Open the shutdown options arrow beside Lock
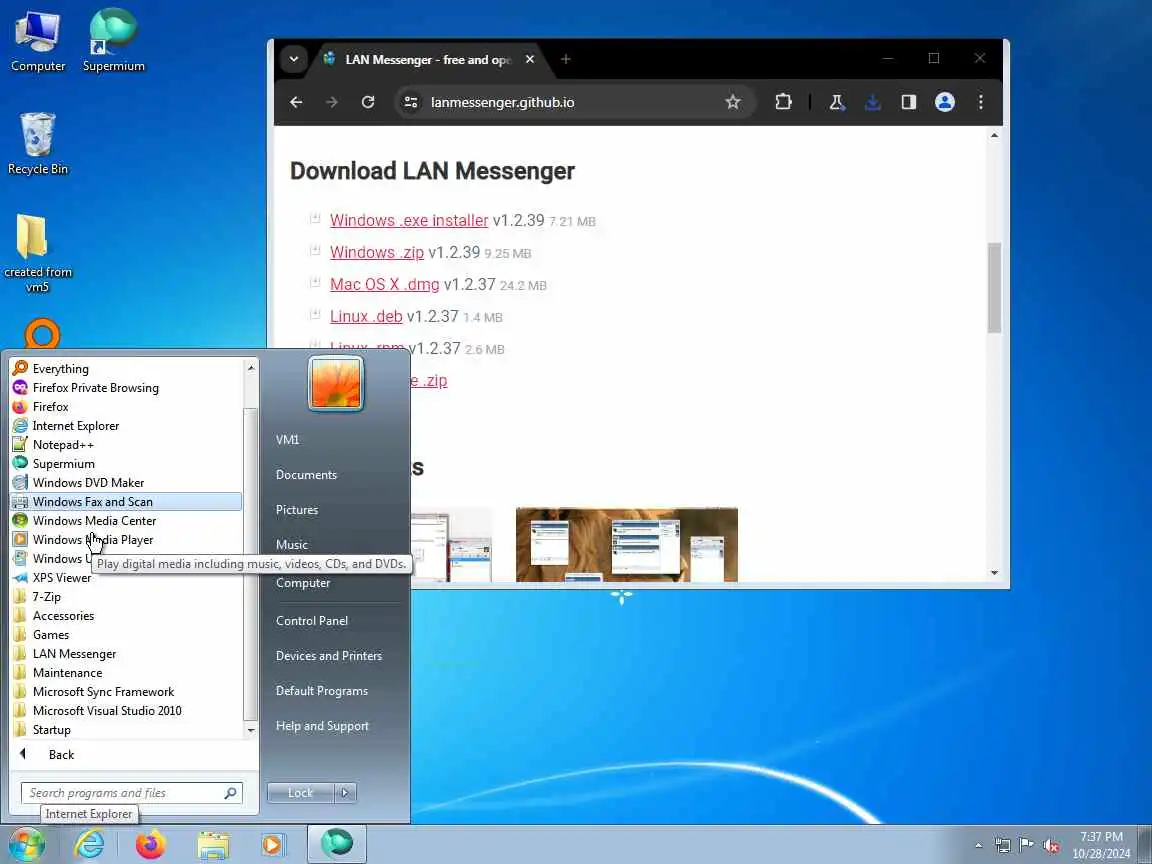The image size is (1152, 864). pos(345,793)
